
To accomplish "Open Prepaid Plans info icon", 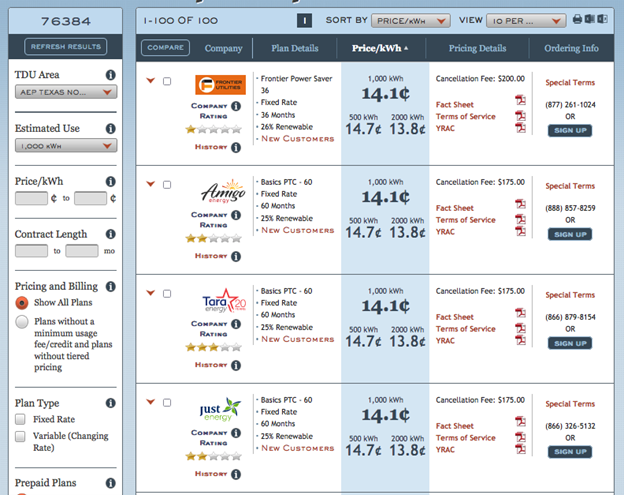I will pyautogui.click(x=111, y=483).
